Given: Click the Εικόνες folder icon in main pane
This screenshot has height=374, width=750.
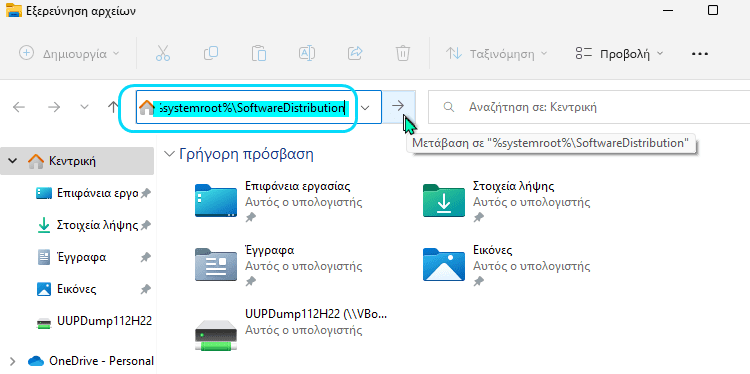Looking at the screenshot, I should tap(444, 264).
